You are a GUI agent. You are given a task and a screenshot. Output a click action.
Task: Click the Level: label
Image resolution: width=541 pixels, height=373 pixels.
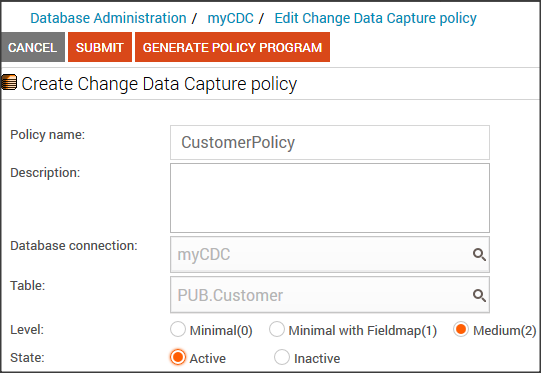tap(27, 330)
